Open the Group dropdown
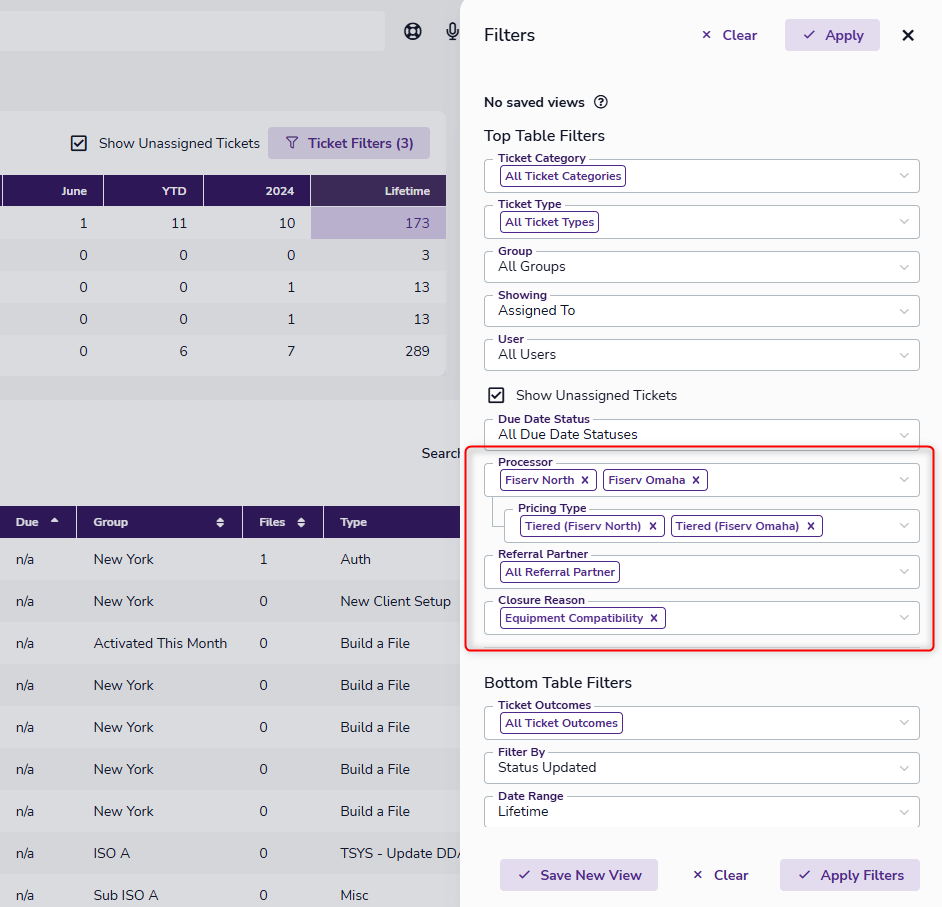The width and height of the screenshot is (942, 907). pos(701,267)
